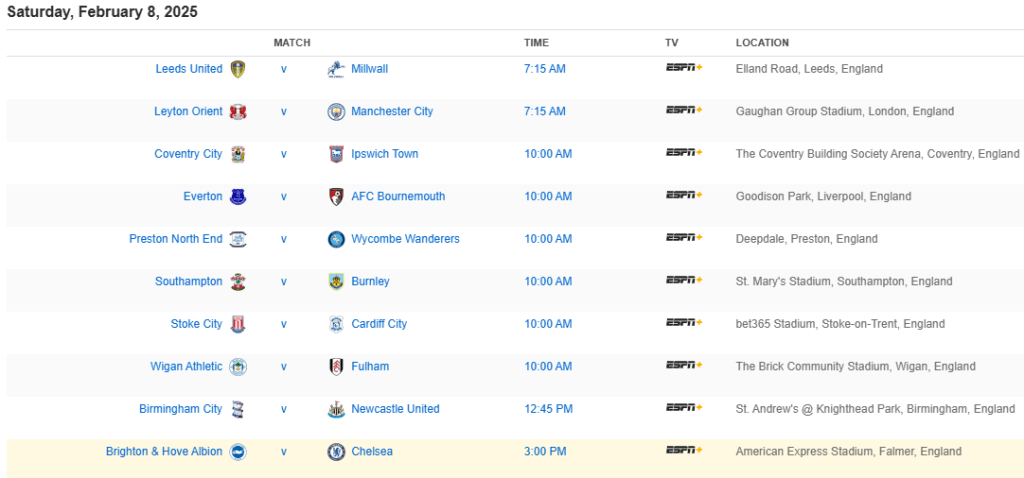Click the Saturday, February 8, 2025 heading
This screenshot has height=478, width=1024.
pyautogui.click(x=102, y=12)
